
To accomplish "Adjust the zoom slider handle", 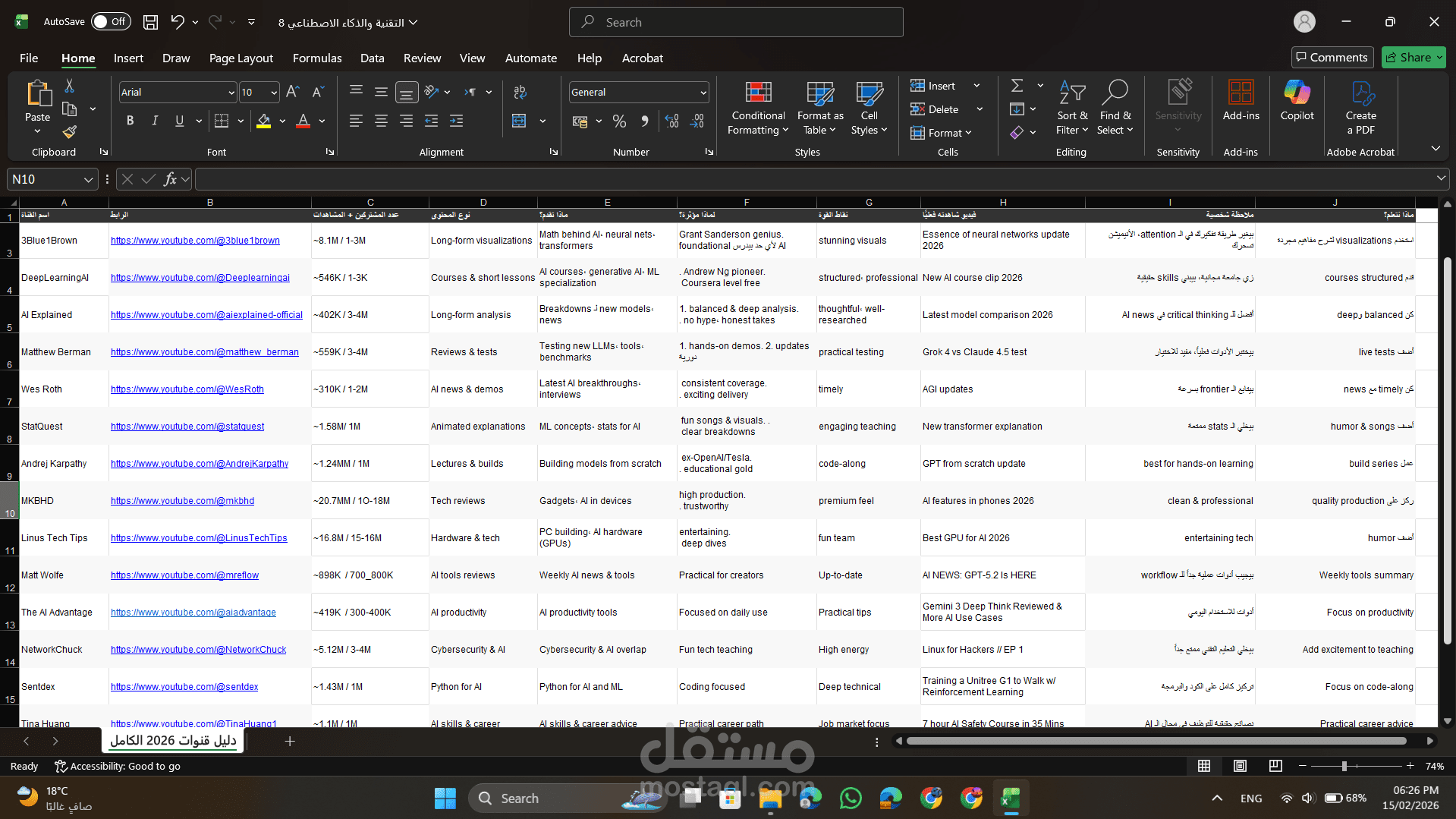I will (x=1344, y=766).
